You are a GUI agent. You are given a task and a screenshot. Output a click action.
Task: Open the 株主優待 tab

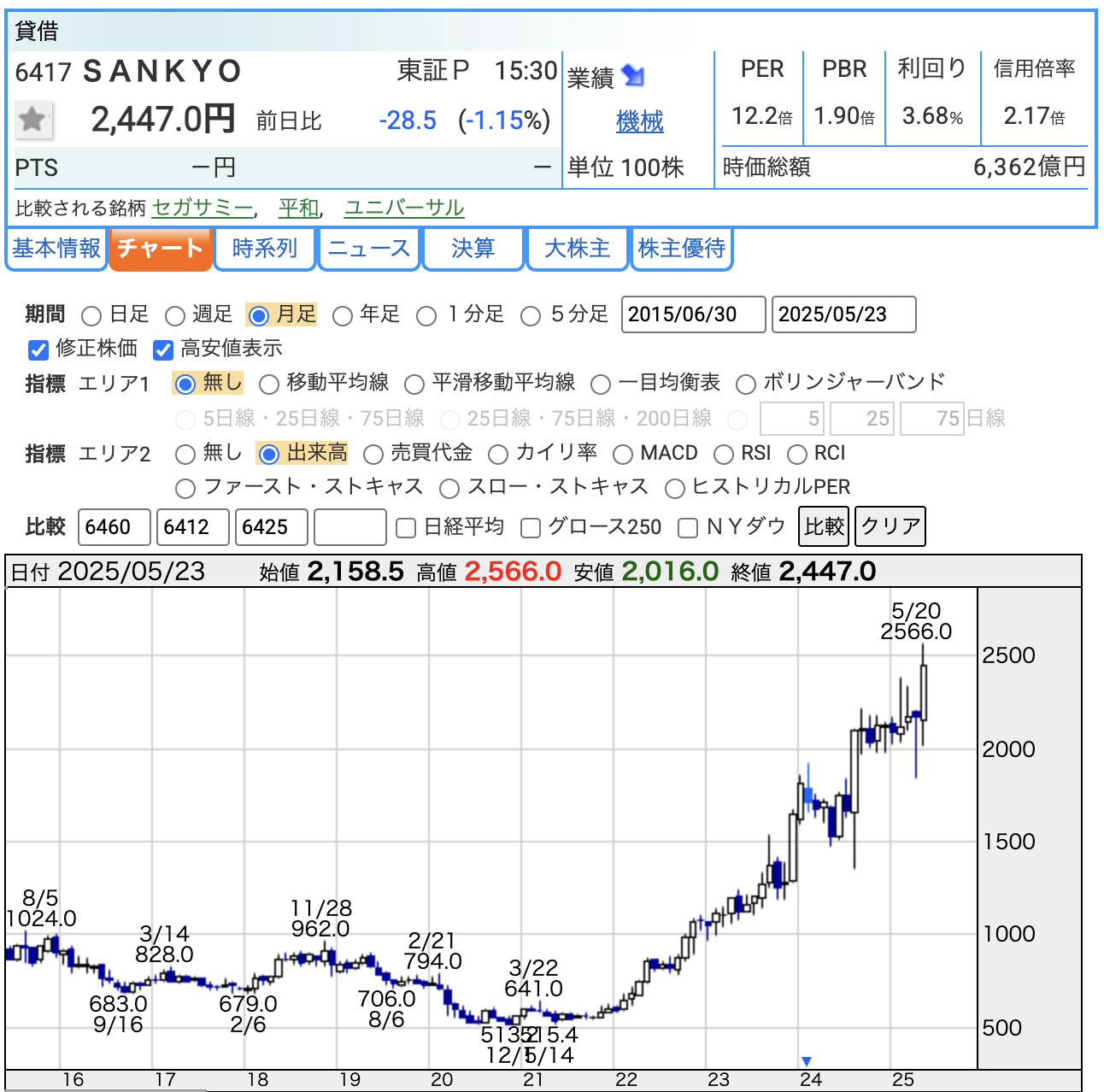(x=682, y=249)
